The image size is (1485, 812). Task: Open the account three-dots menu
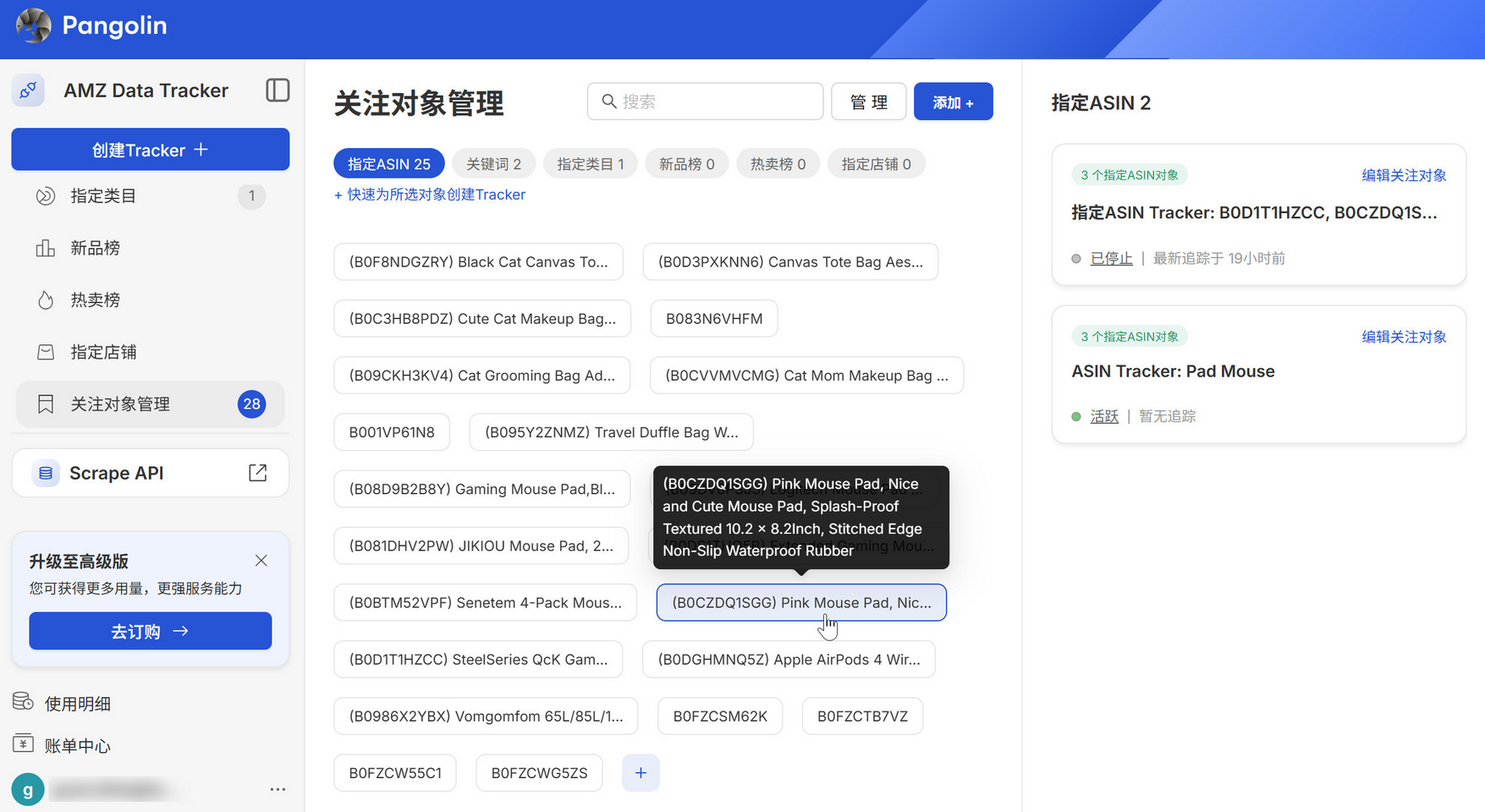[278, 789]
